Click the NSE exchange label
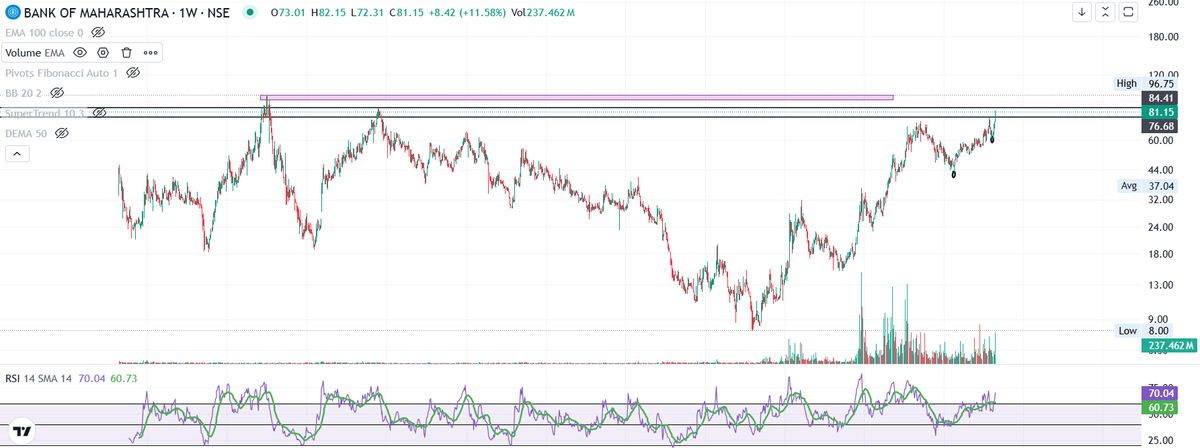Viewport: 1200px width, 448px height. [x=220, y=13]
